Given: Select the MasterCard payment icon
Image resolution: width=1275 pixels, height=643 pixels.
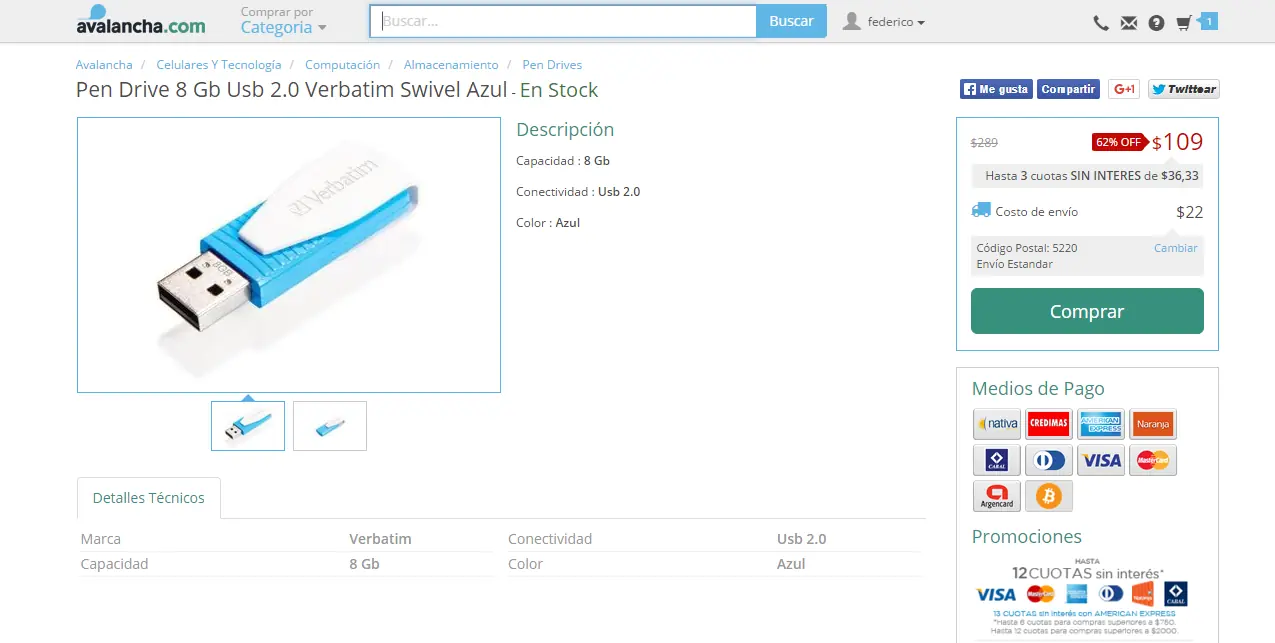Looking at the screenshot, I should [x=1153, y=460].
